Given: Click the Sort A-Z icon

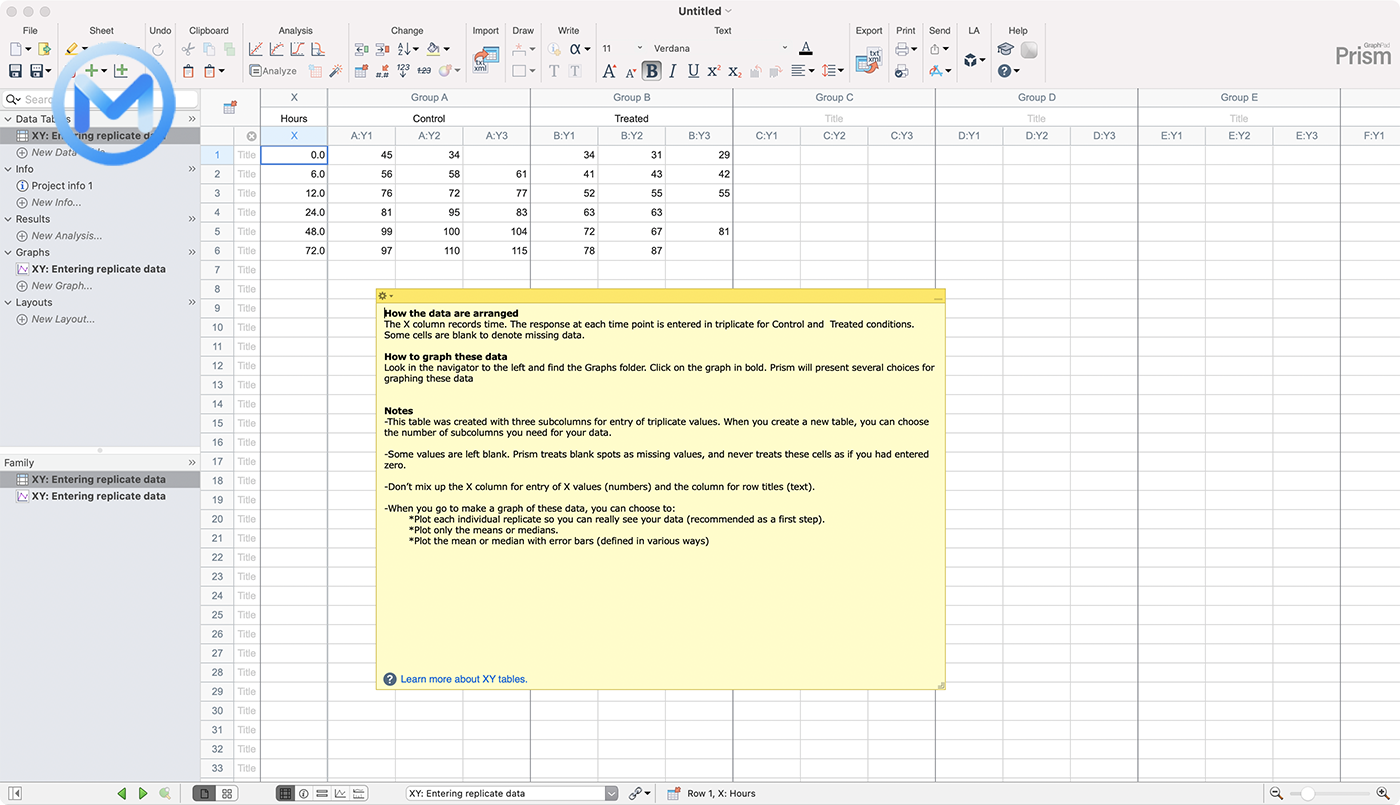Looking at the screenshot, I should (x=406, y=49).
